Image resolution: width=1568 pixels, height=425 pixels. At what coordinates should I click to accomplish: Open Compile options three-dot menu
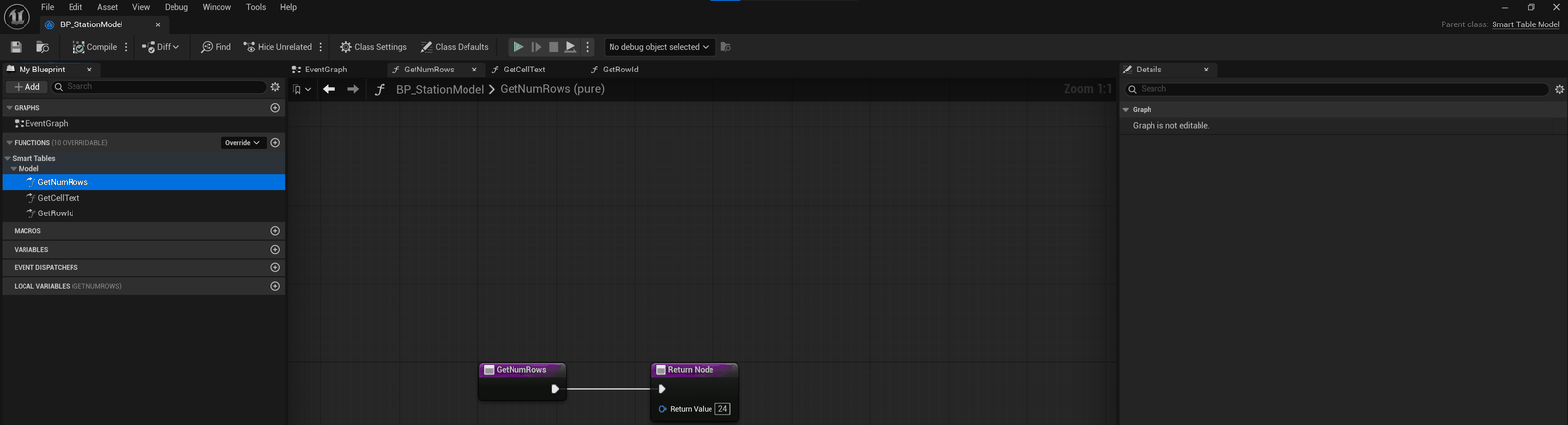pyautogui.click(x=126, y=47)
